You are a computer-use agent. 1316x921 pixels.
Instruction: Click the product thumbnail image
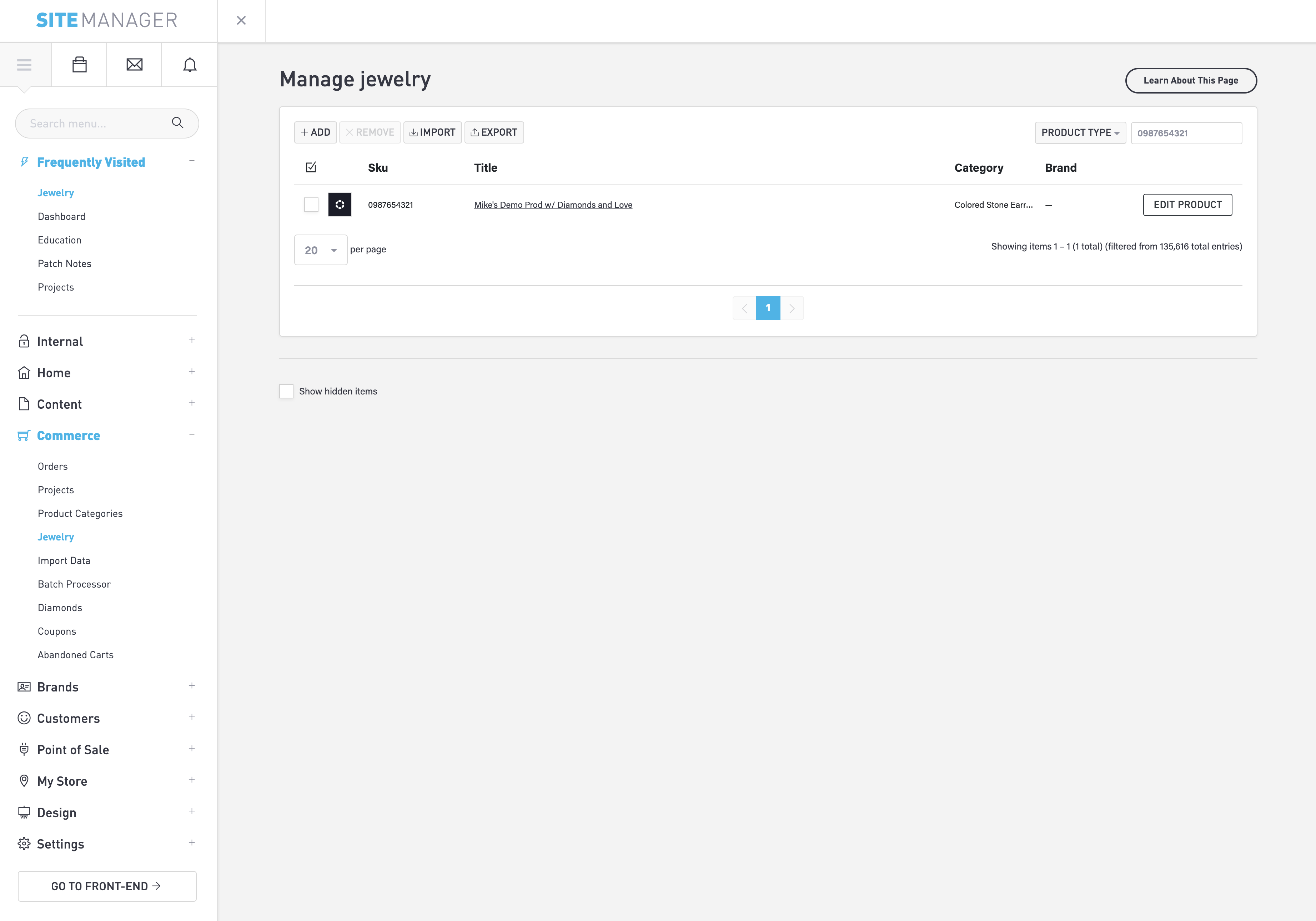pos(339,205)
